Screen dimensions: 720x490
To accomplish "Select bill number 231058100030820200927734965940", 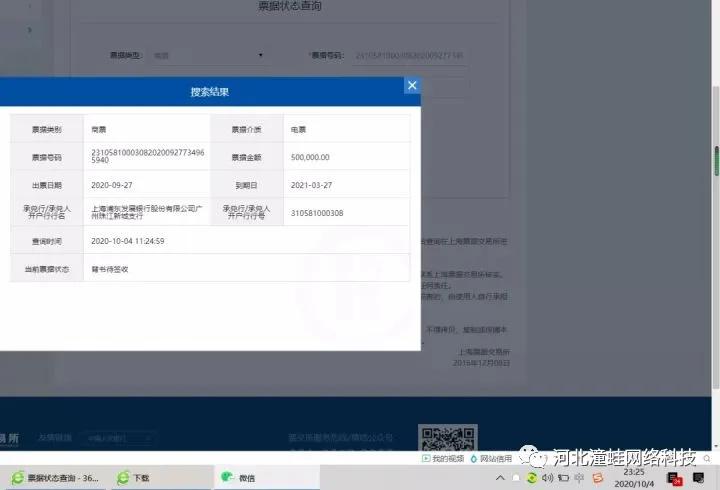I will 147,156.
